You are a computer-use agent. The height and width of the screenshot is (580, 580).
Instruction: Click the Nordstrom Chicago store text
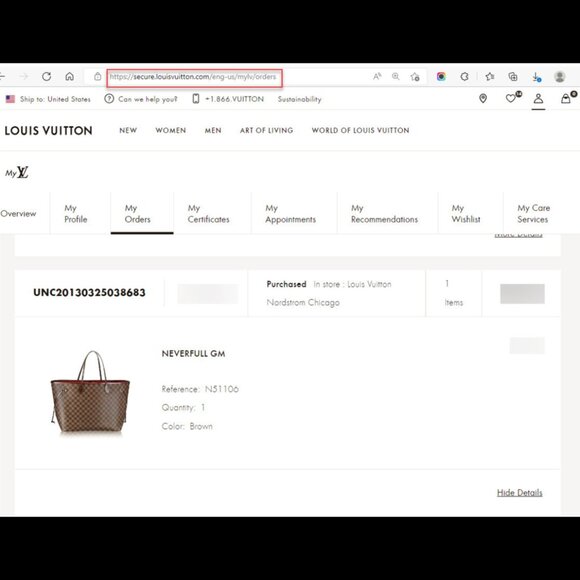tap(303, 303)
